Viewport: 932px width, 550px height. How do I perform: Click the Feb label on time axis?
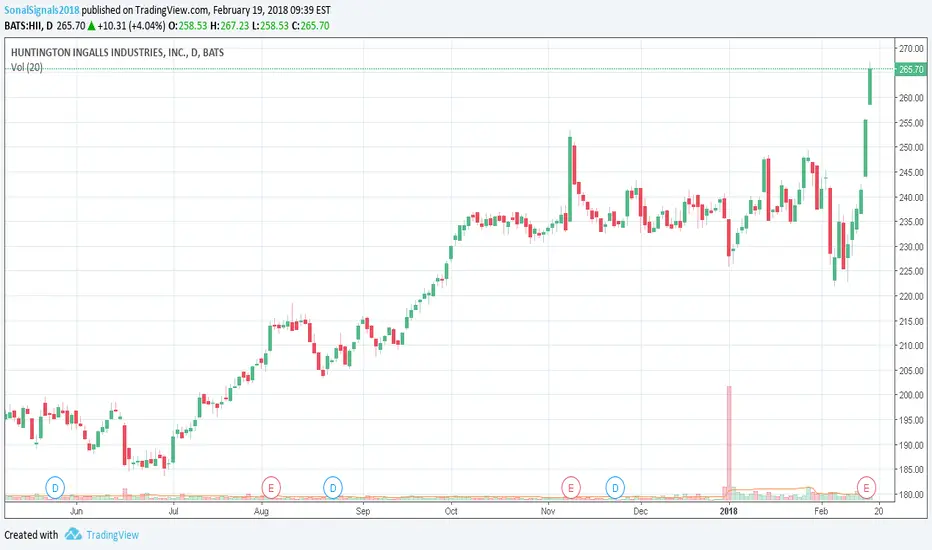[821, 511]
